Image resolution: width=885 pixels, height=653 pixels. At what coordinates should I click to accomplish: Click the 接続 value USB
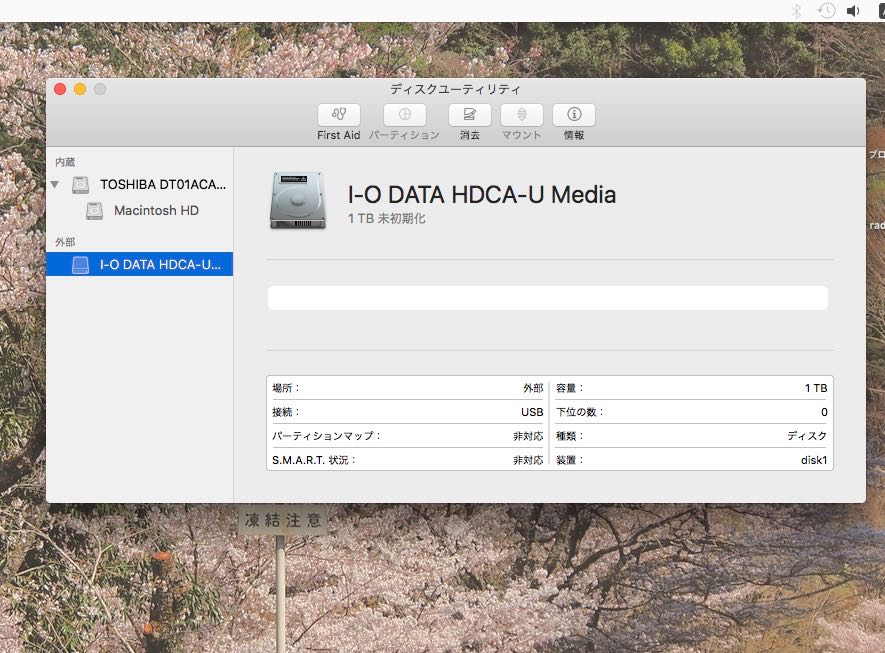tap(532, 412)
